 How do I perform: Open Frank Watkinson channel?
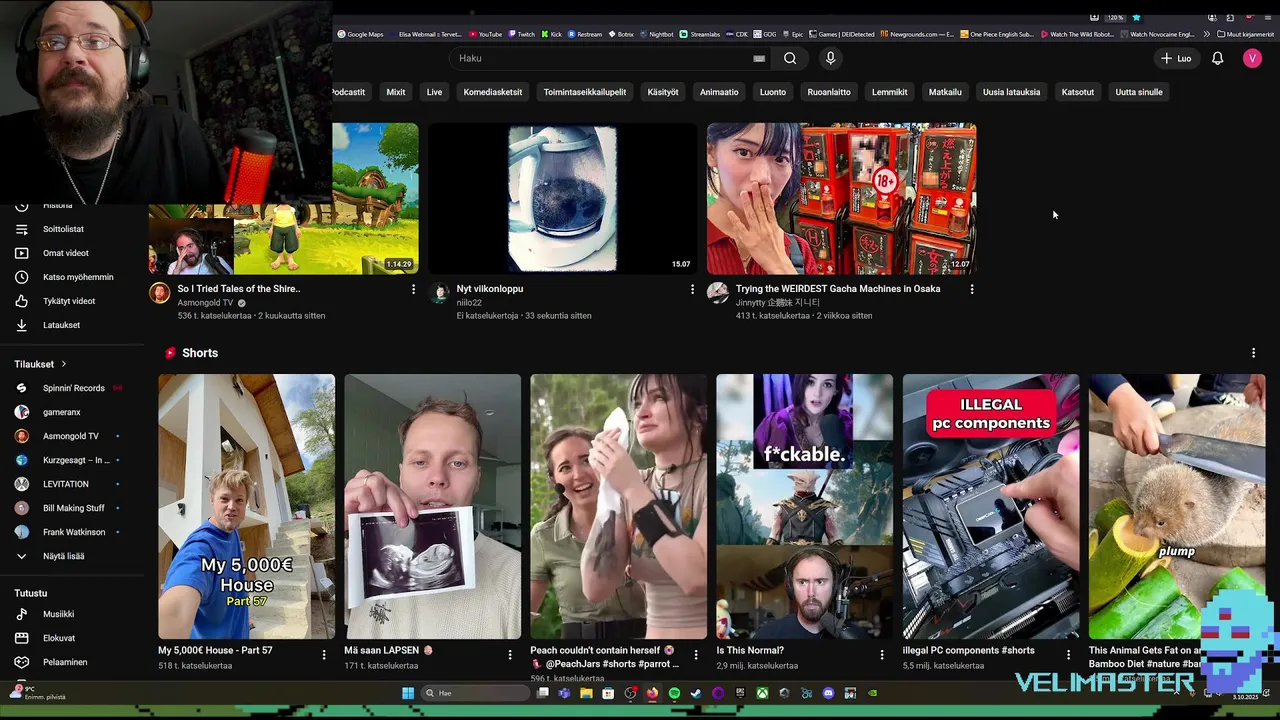[x=72, y=532]
